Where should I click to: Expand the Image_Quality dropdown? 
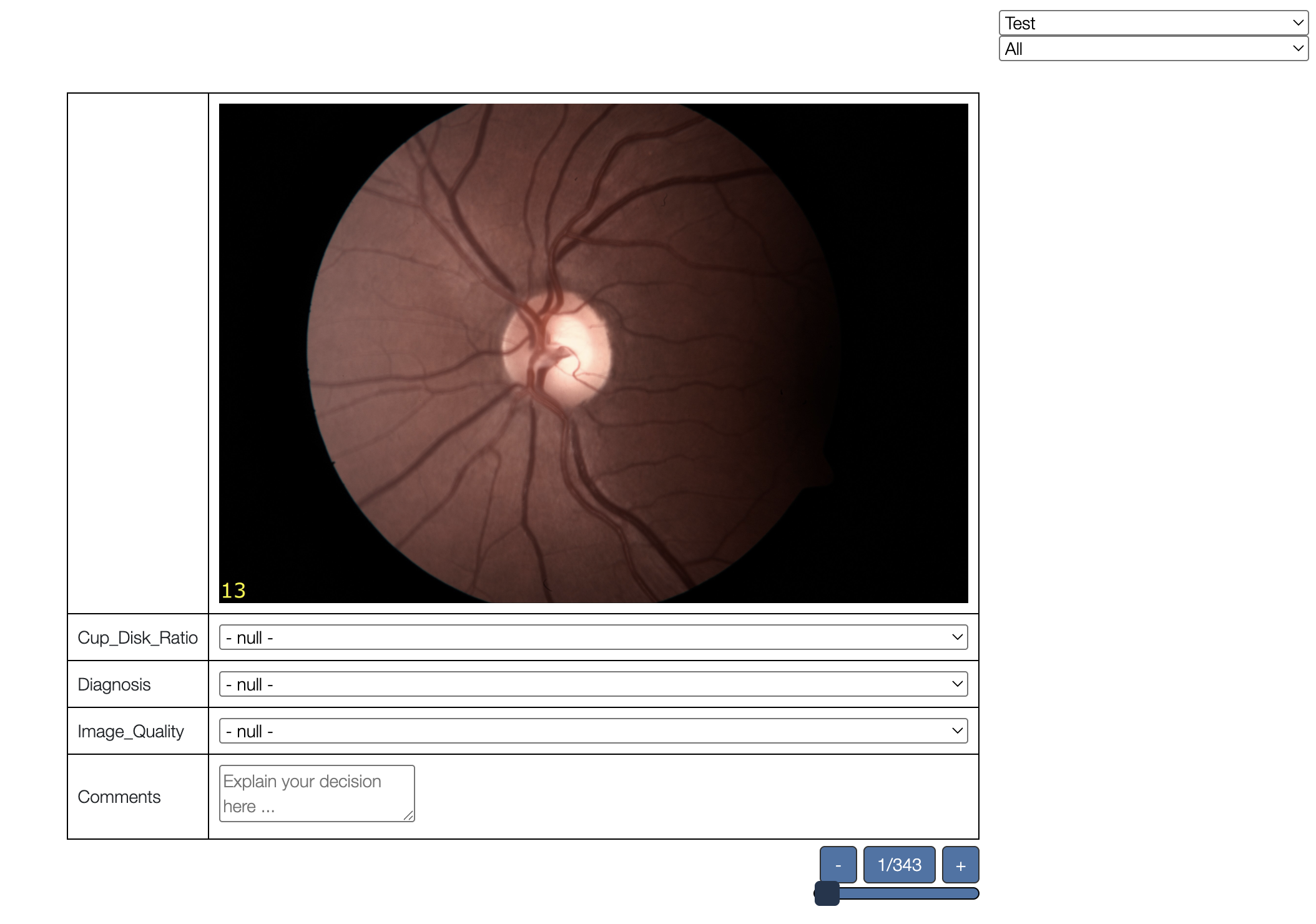tap(593, 731)
